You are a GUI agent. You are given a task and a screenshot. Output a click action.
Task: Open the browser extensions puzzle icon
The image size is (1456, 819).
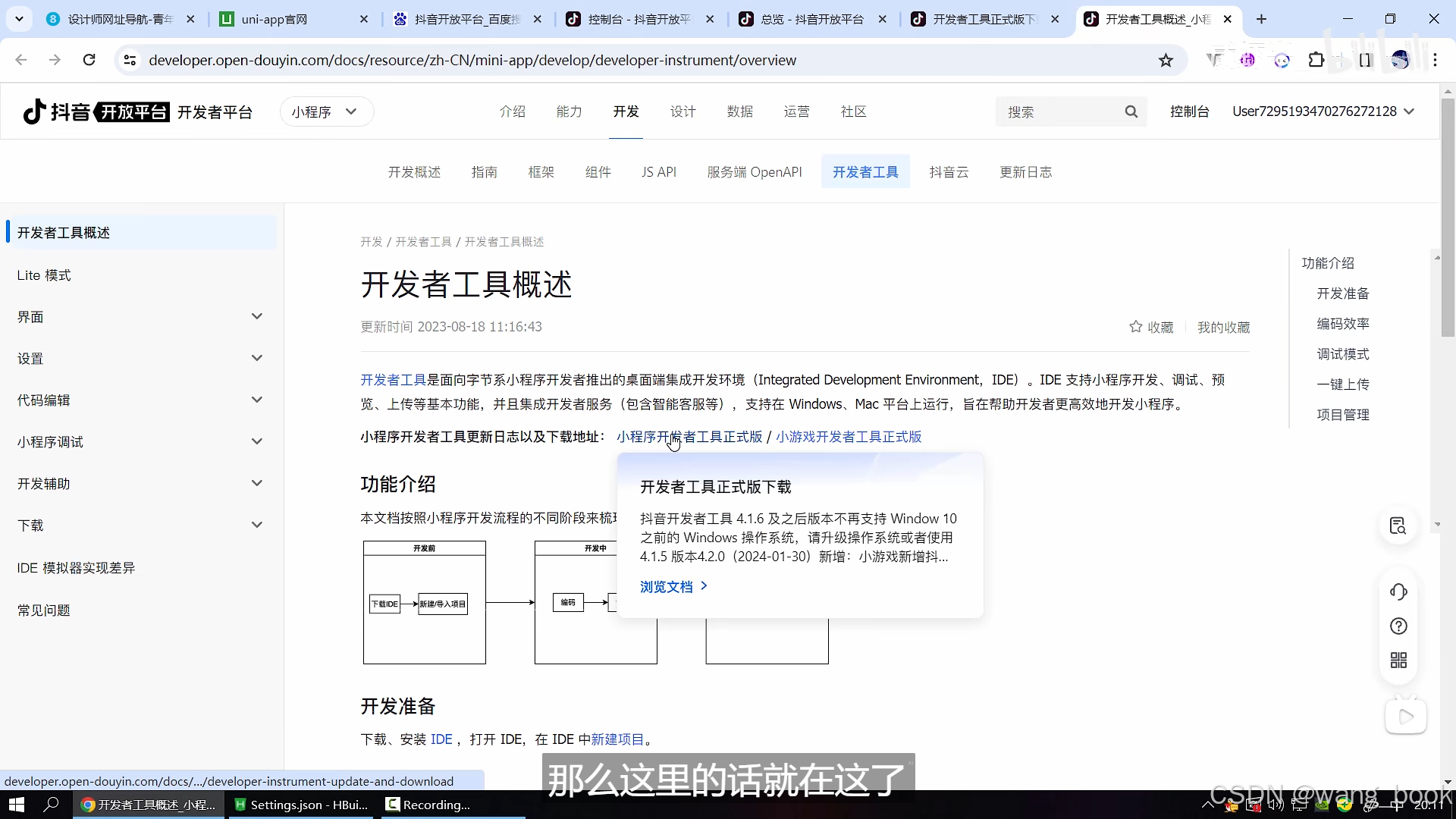pyautogui.click(x=1316, y=60)
